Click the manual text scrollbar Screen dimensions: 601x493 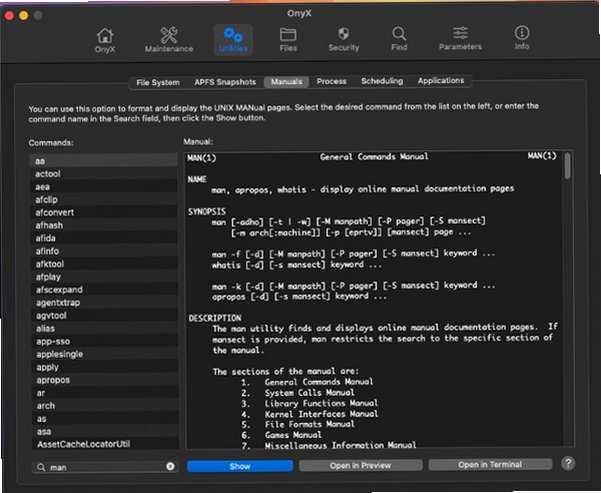[x=568, y=166]
